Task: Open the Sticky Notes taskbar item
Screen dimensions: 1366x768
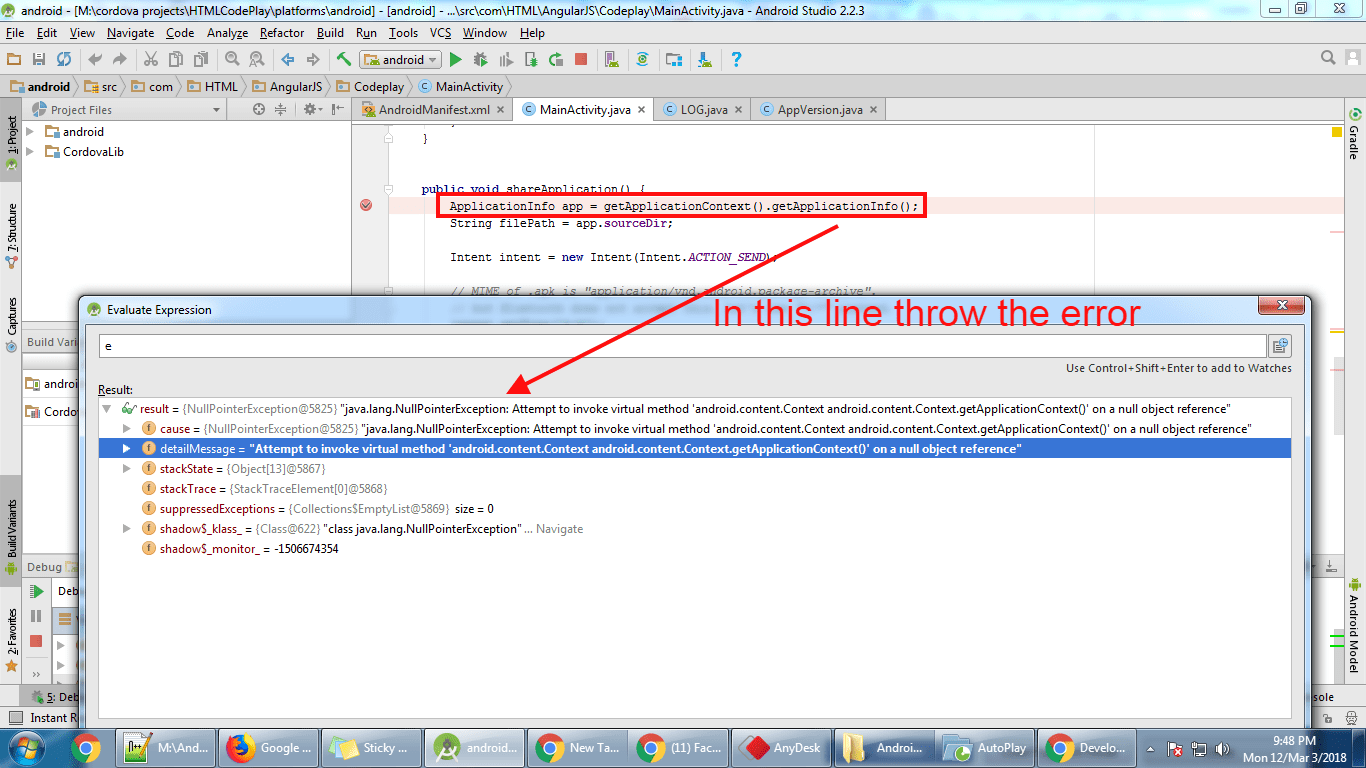Action: 373,747
